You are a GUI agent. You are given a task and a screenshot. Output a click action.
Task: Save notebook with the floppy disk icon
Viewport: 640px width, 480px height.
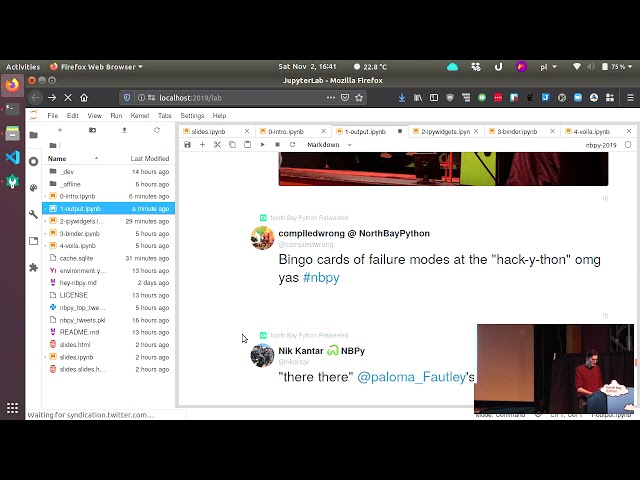(187, 144)
